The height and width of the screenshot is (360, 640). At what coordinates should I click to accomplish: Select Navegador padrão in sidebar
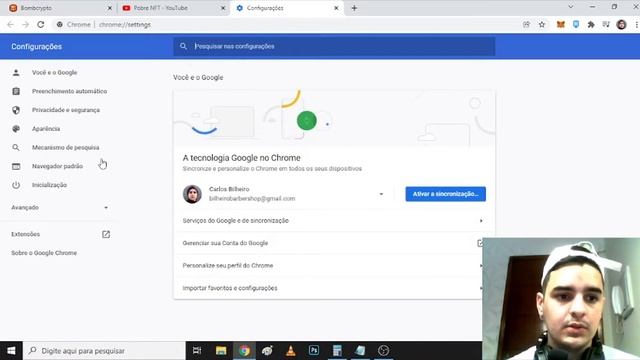click(x=57, y=167)
